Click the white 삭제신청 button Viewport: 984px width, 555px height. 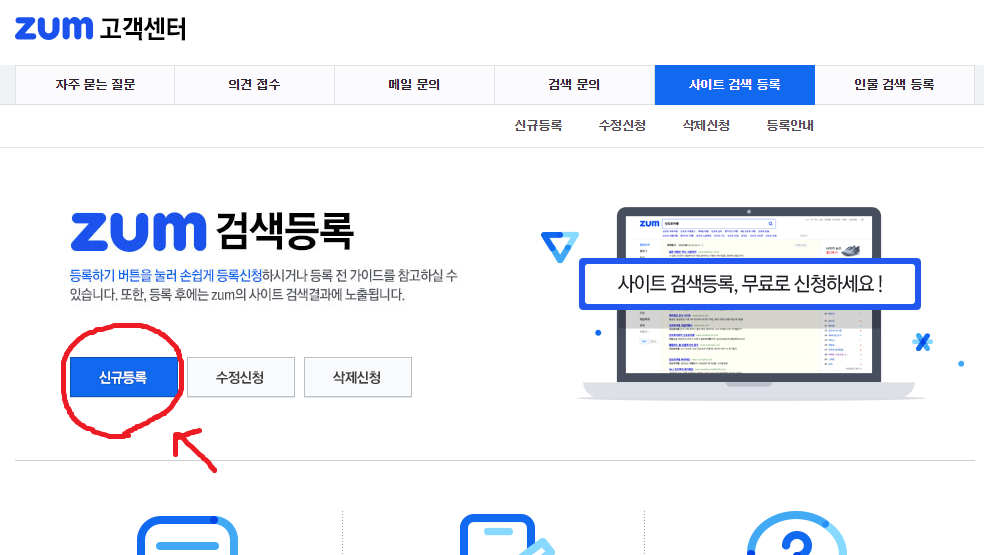click(358, 377)
